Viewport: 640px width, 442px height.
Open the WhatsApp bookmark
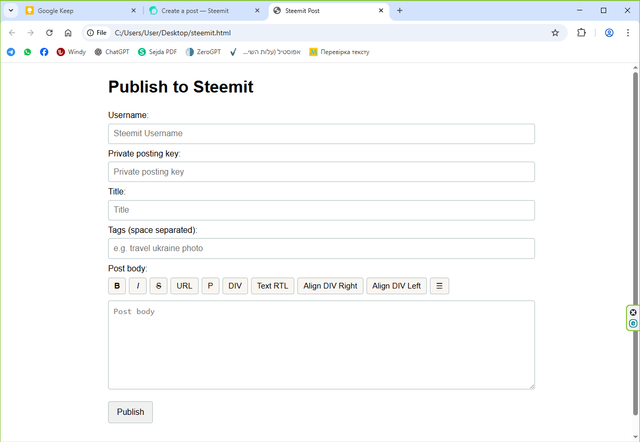point(27,52)
